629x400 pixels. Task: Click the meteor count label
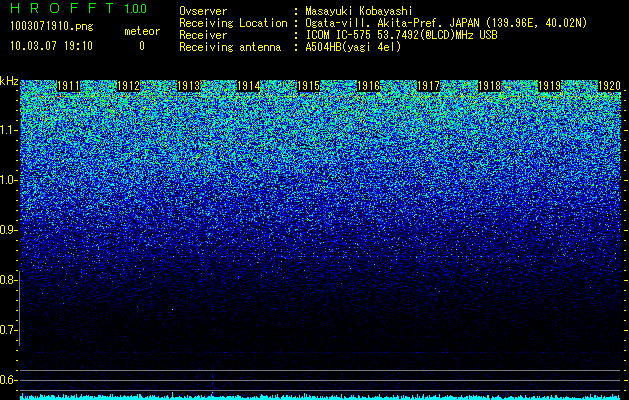[x=142, y=31]
